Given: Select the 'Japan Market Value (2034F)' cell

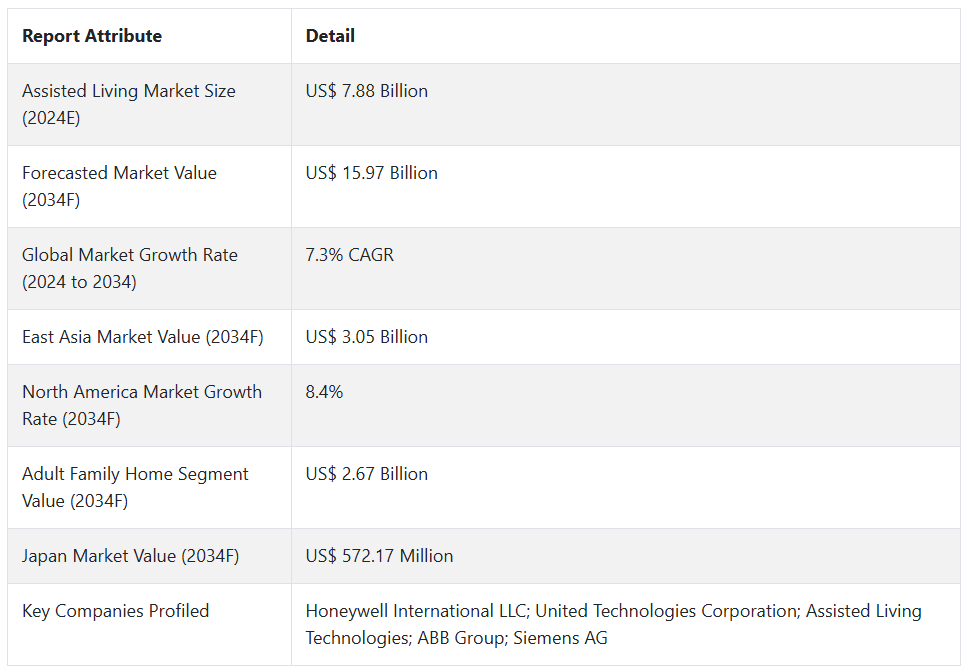Looking at the screenshot, I should 131,556.
